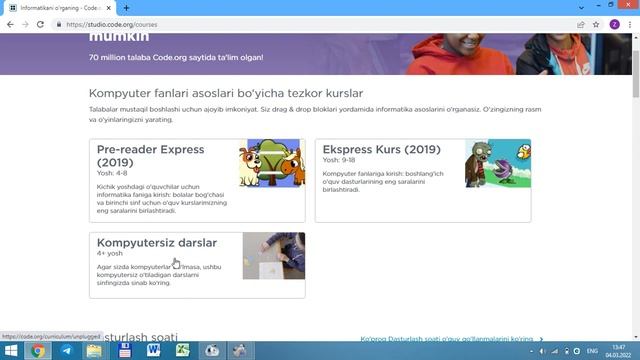Click the text Yosh: 9-18
This screenshot has height=360, width=640.
[339, 160]
